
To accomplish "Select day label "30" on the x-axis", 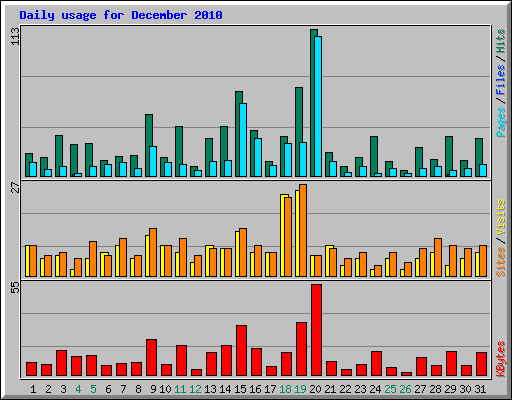I will [x=465, y=389].
